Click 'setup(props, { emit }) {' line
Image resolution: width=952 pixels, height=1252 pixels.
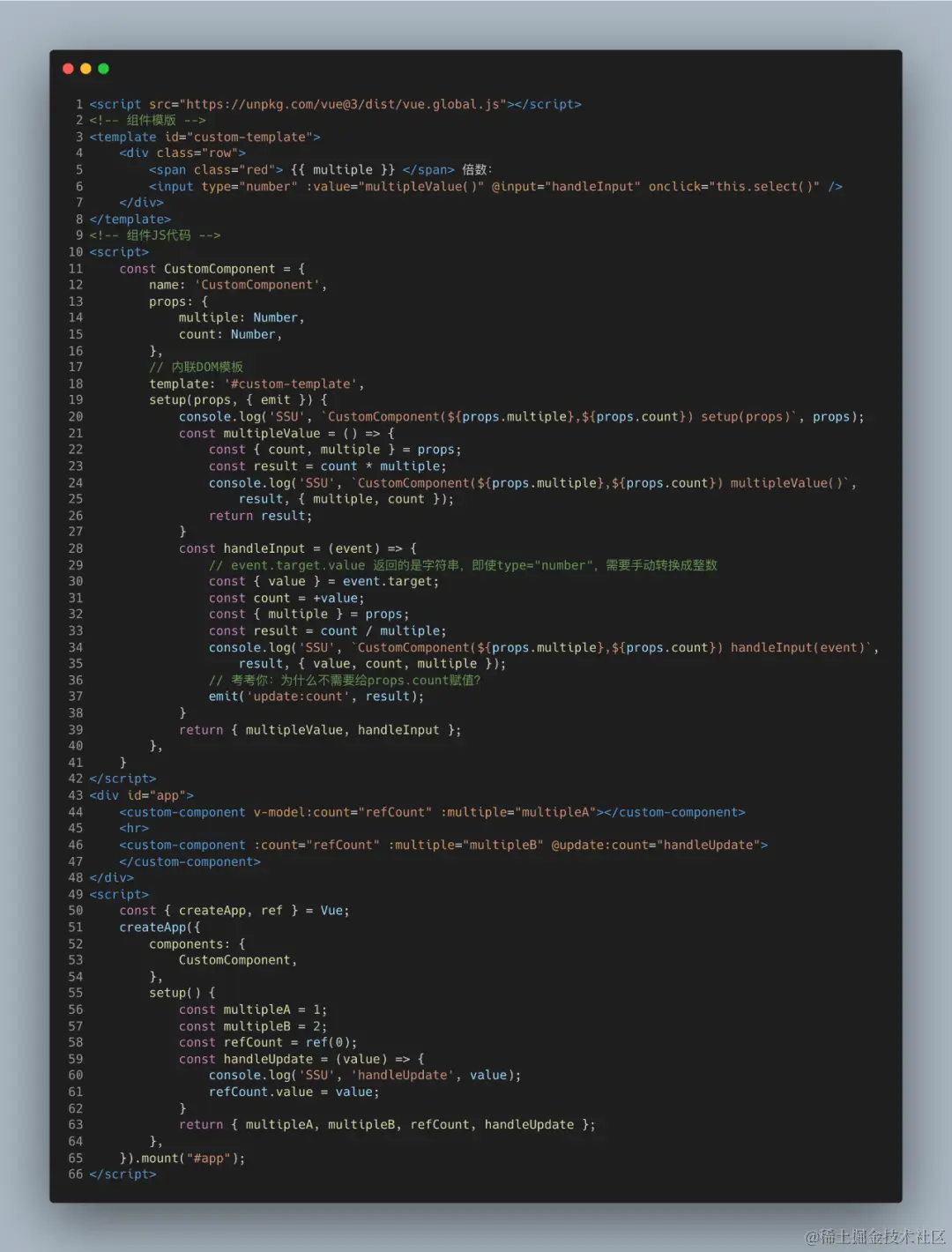click(x=238, y=400)
